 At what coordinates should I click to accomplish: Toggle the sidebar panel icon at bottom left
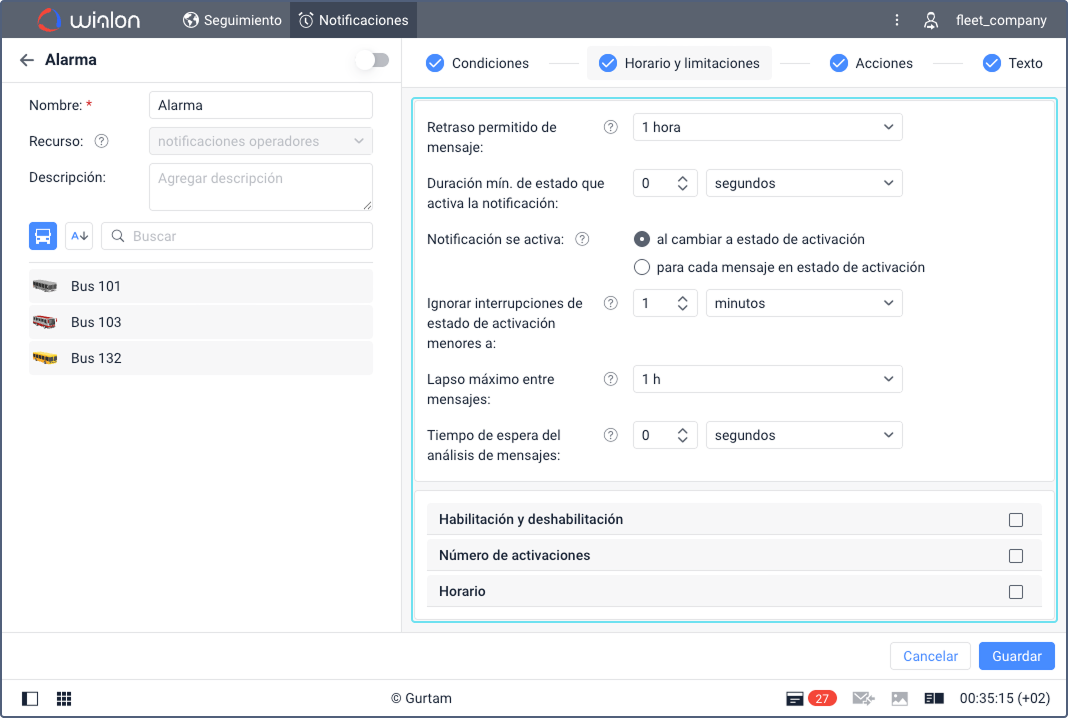click(30, 698)
